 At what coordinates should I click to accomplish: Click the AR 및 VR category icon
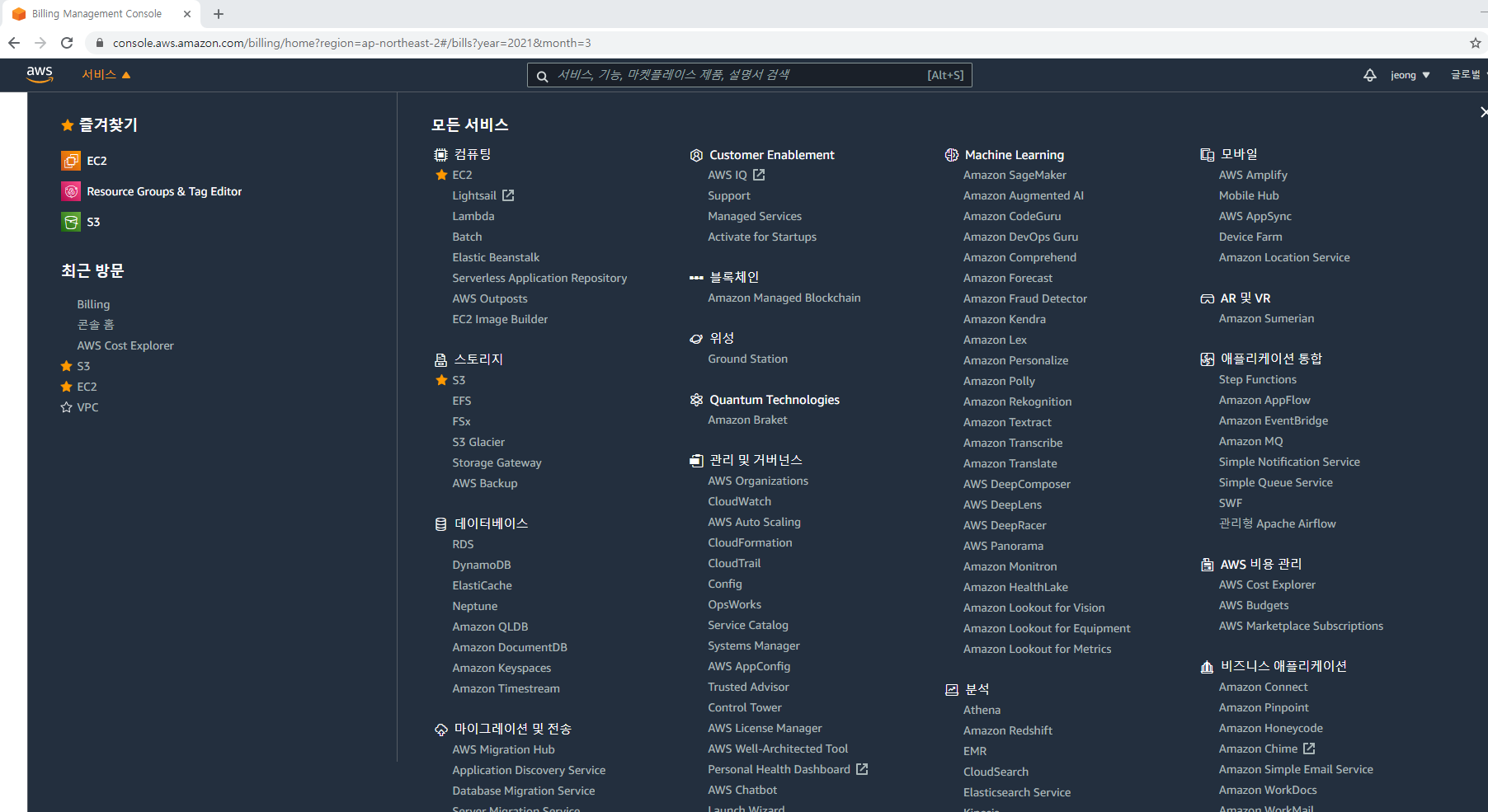click(1208, 298)
